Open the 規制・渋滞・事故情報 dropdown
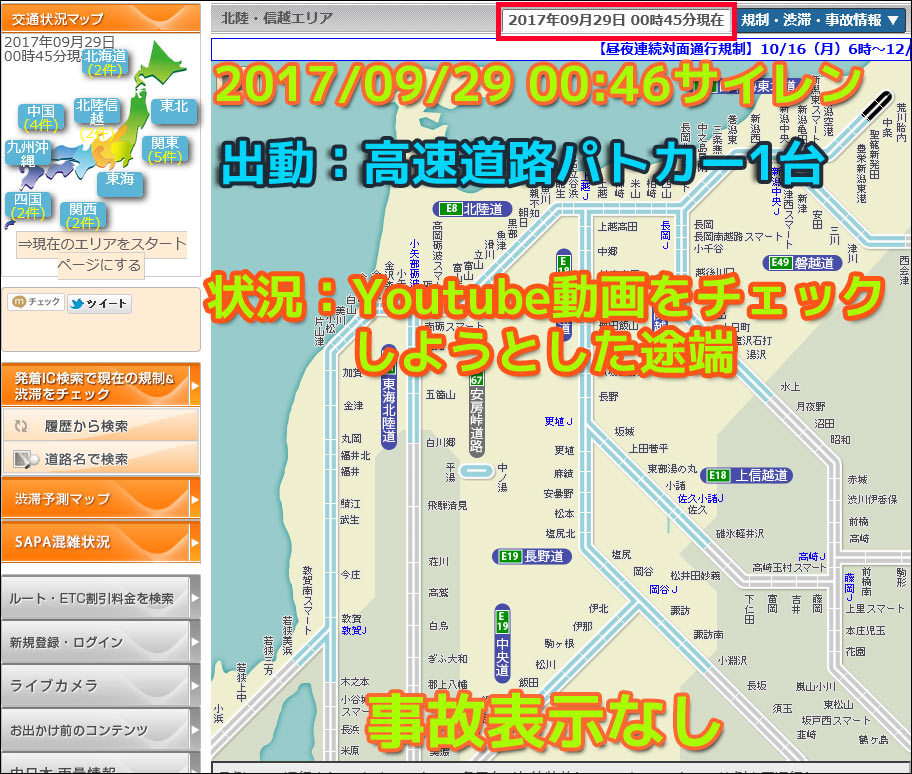Viewport: 912px width, 774px height. [x=821, y=20]
